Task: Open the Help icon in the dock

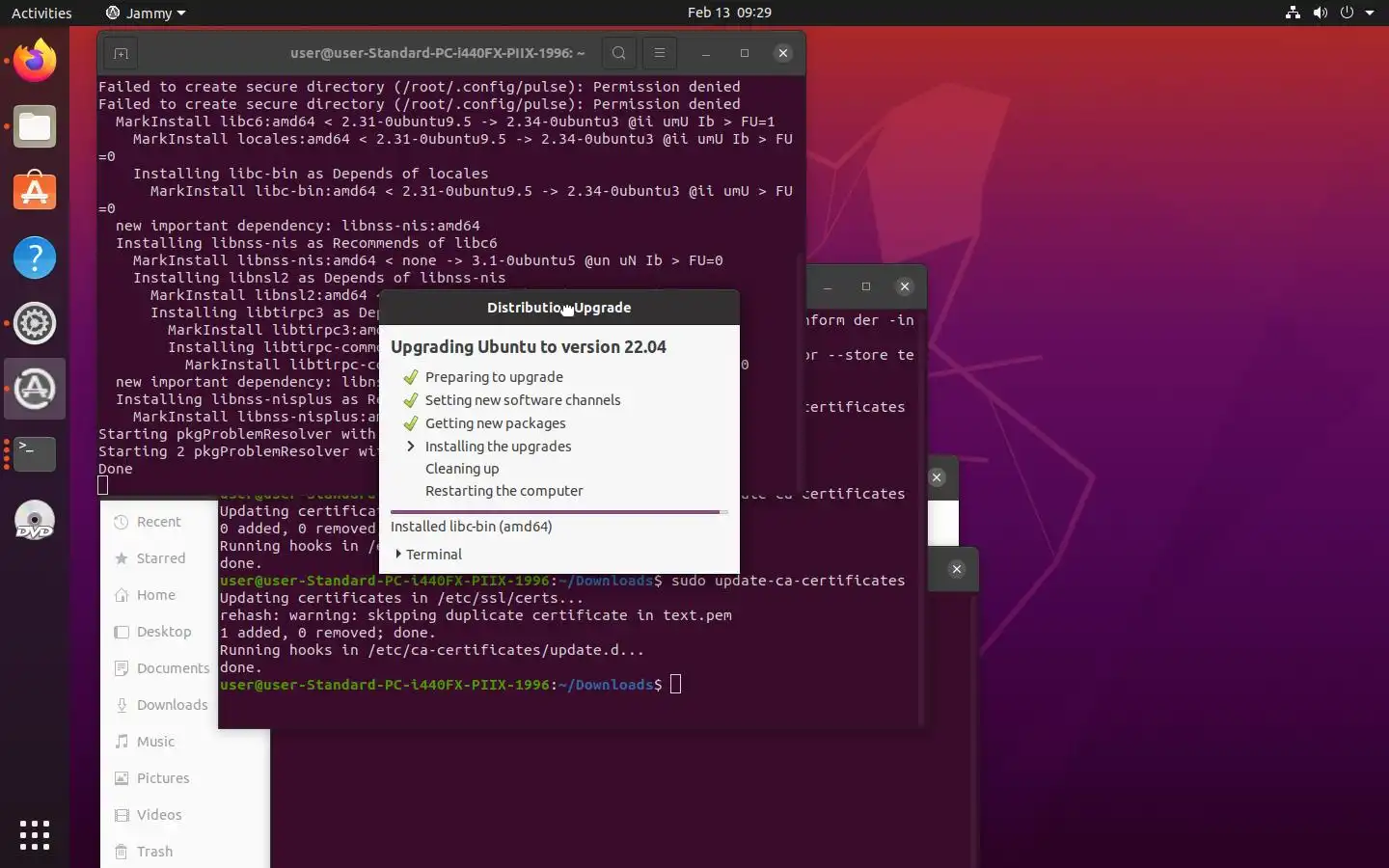Action: click(x=35, y=258)
